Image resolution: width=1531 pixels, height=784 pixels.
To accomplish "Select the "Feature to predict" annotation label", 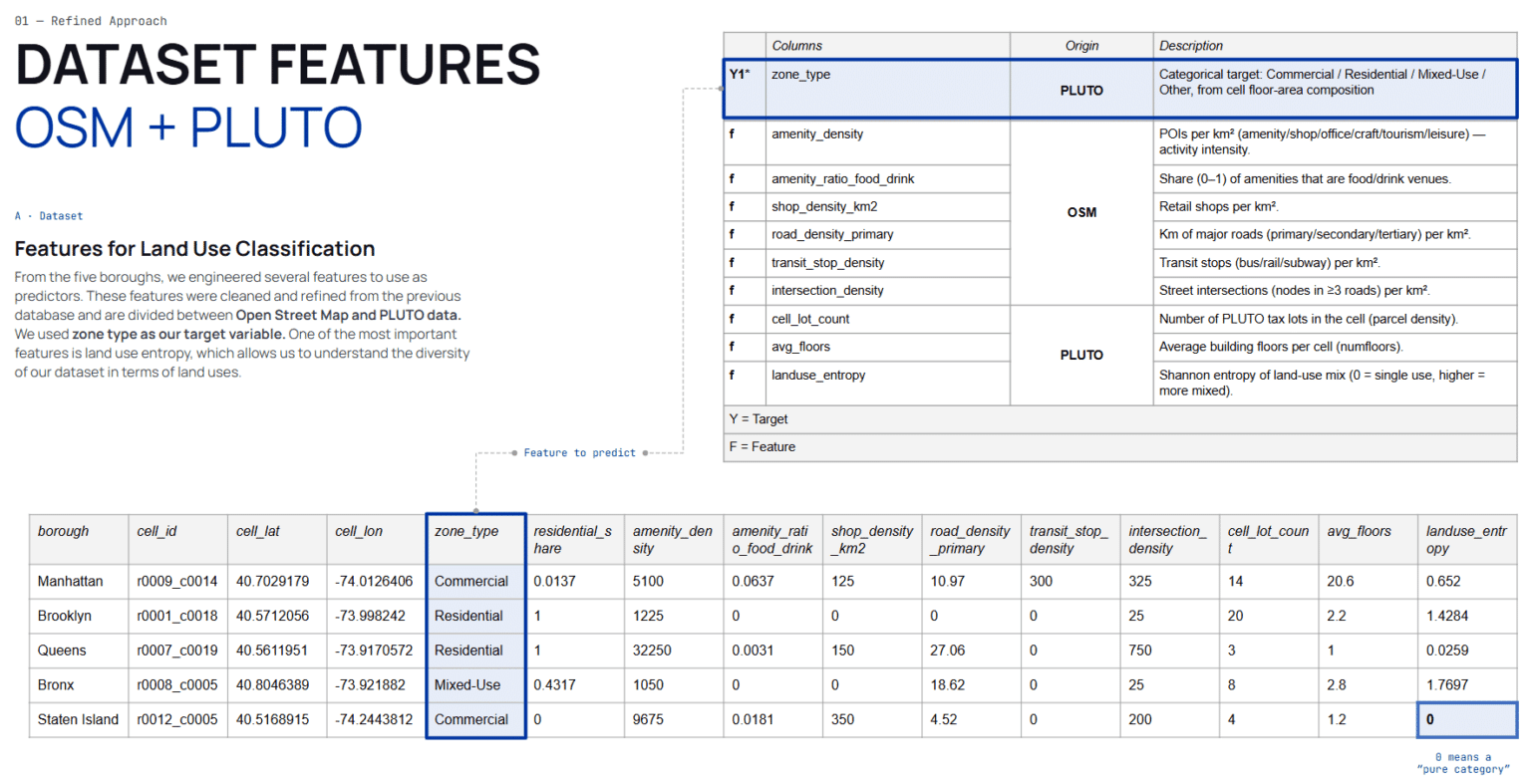I will [x=580, y=453].
